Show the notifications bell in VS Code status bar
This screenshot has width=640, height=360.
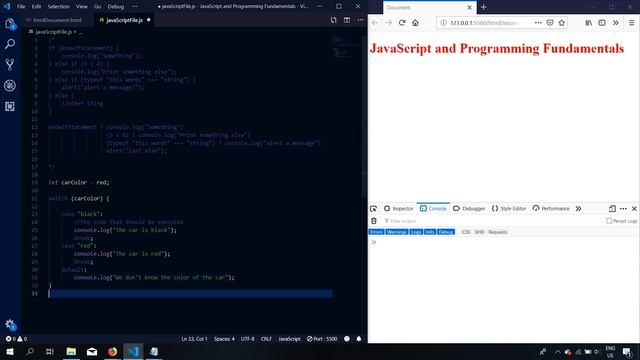[359, 339]
